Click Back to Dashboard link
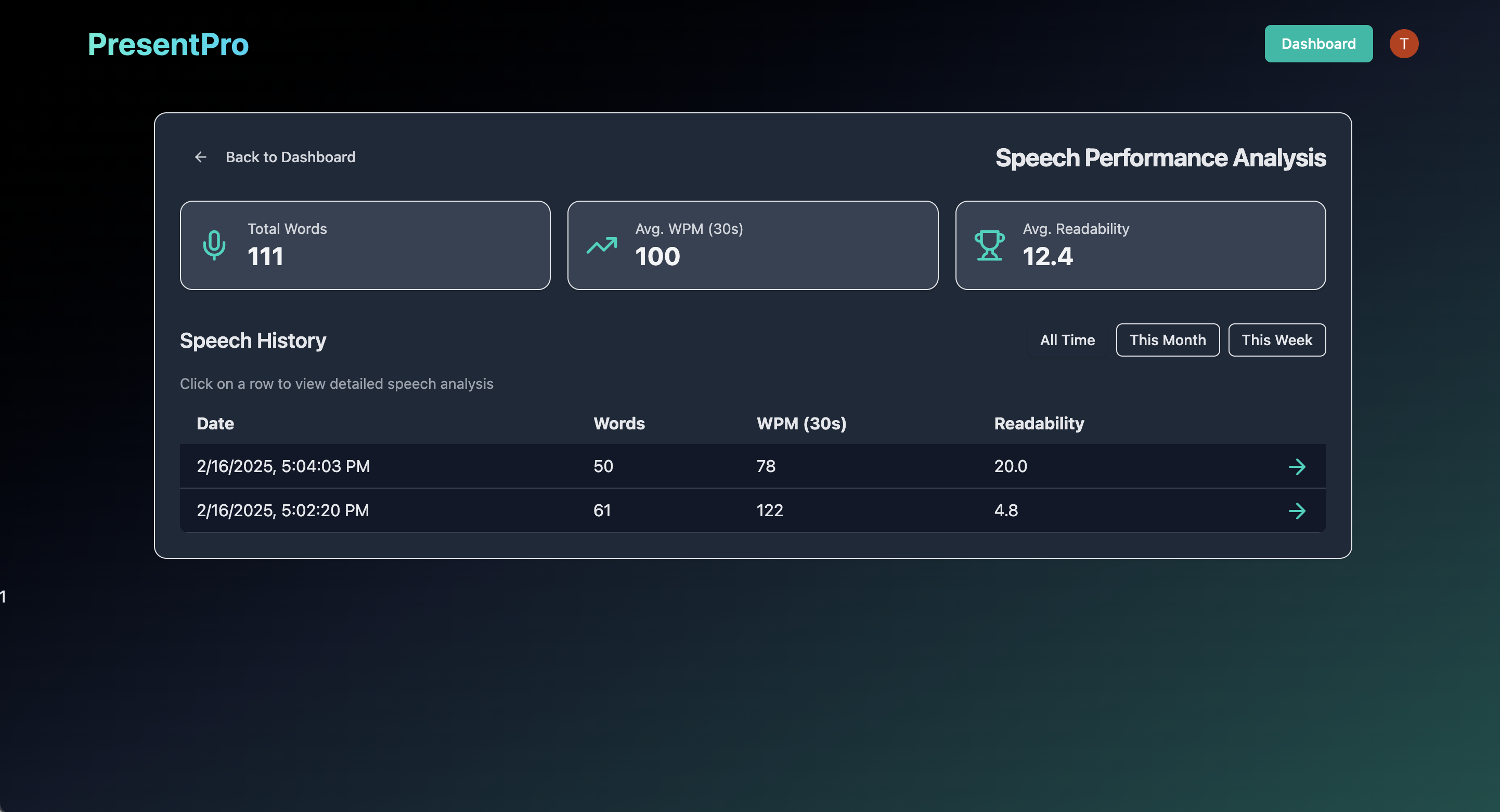Viewport: 1500px width, 812px height. point(290,157)
